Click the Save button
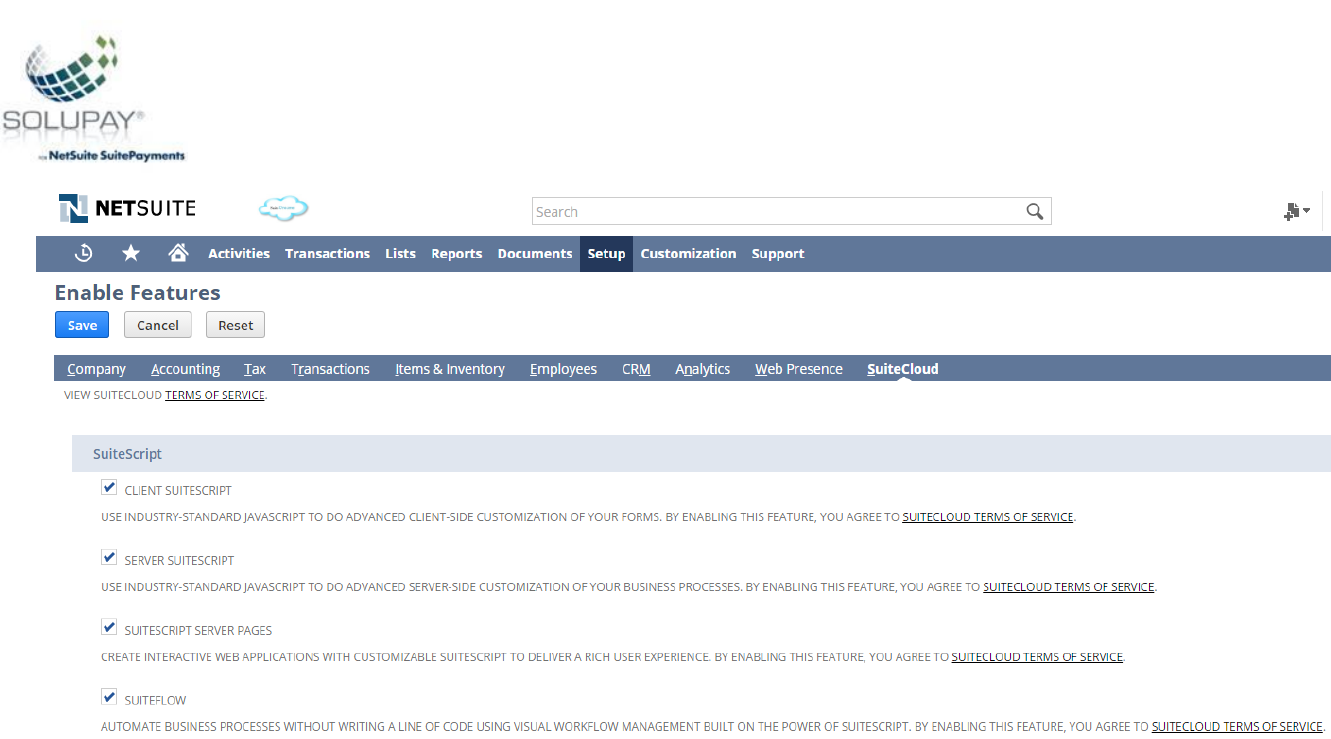This screenshot has height=739, width=1331. click(x=82, y=325)
